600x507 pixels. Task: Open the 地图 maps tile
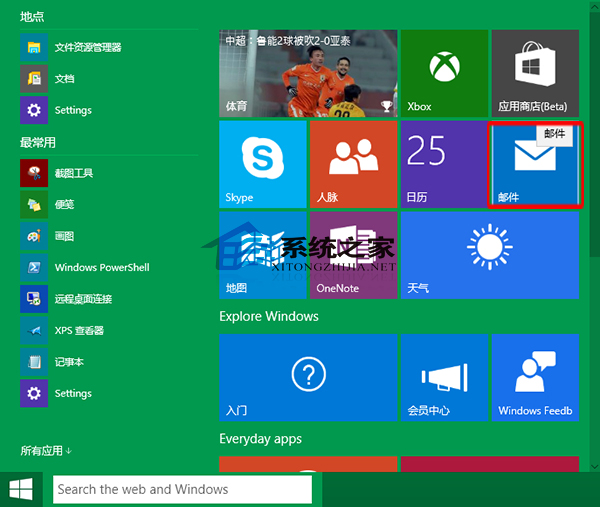point(263,255)
